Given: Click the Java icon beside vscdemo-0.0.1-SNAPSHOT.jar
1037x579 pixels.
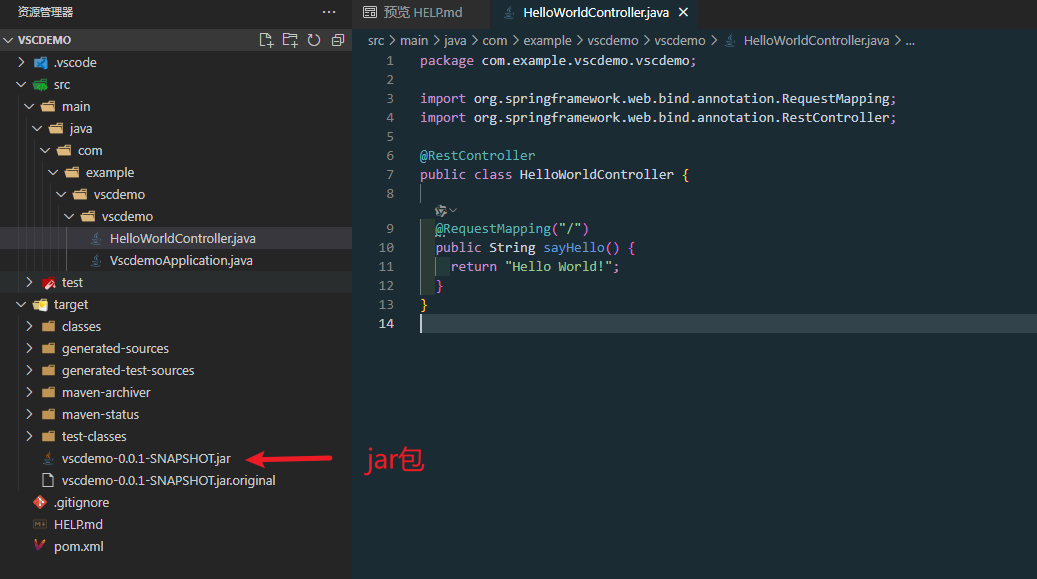Looking at the screenshot, I should [48, 459].
